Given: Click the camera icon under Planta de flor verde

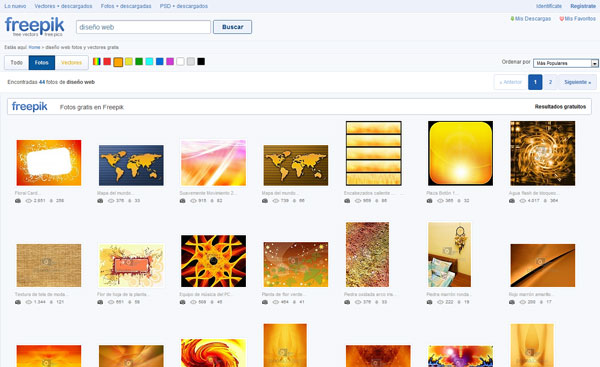Looking at the screenshot, I should click(x=265, y=302).
